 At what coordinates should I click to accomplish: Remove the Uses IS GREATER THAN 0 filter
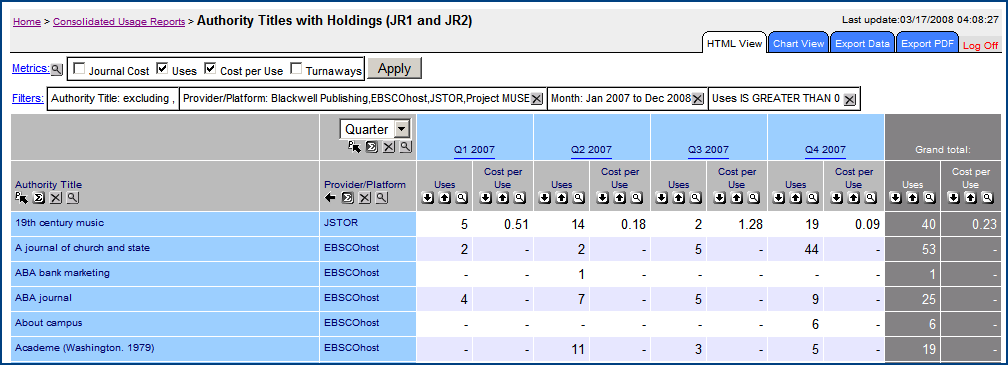click(849, 99)
